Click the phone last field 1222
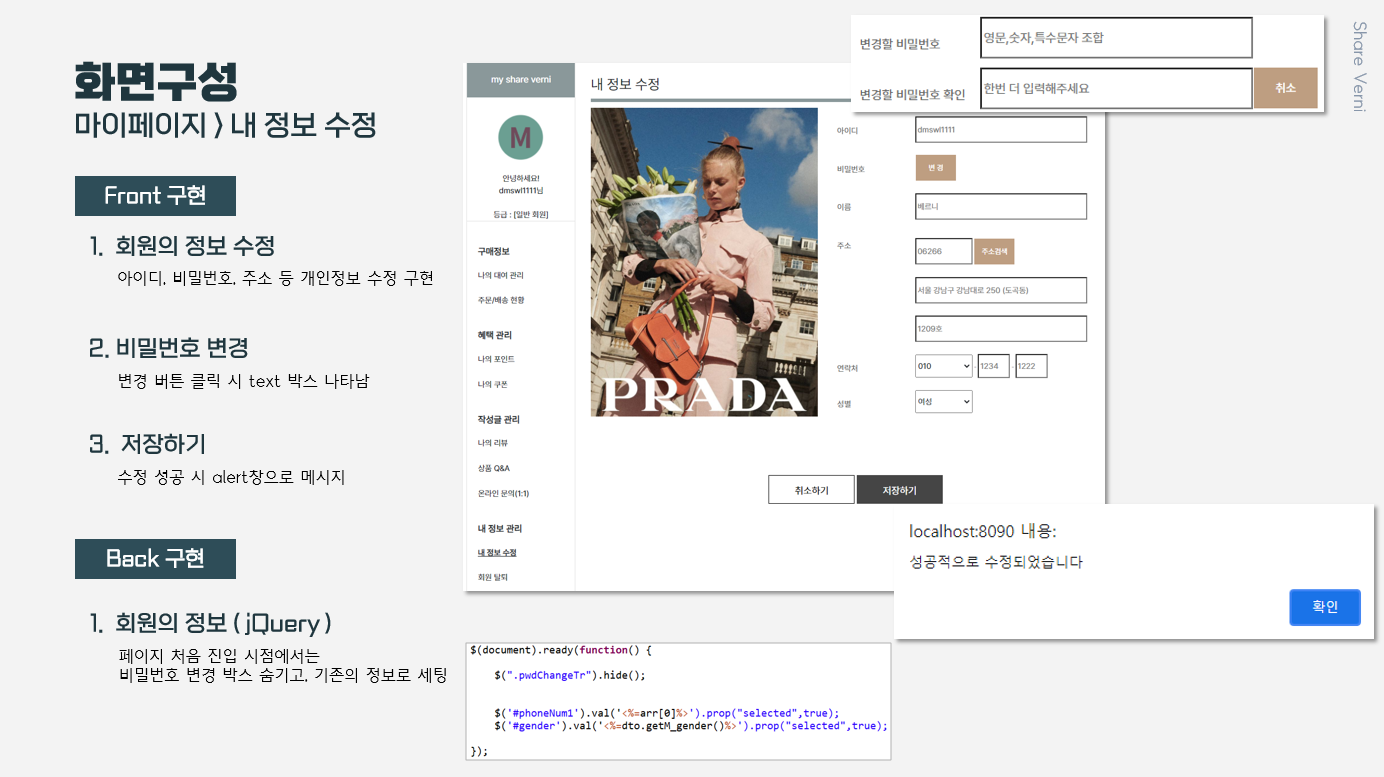Image resolution: width=1384 pixels, height=777 pixels. click(1031, 366)
